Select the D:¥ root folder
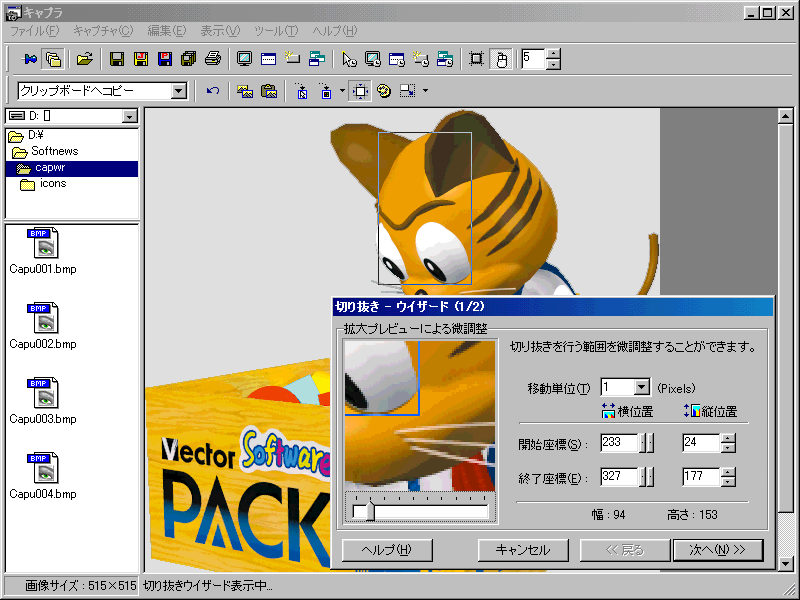 pos(26,135)
